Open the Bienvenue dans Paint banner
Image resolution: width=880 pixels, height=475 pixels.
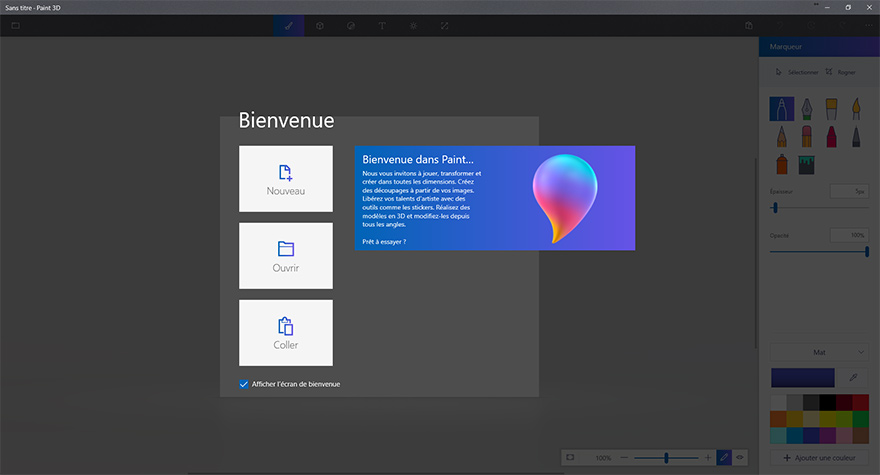point(494,198)
